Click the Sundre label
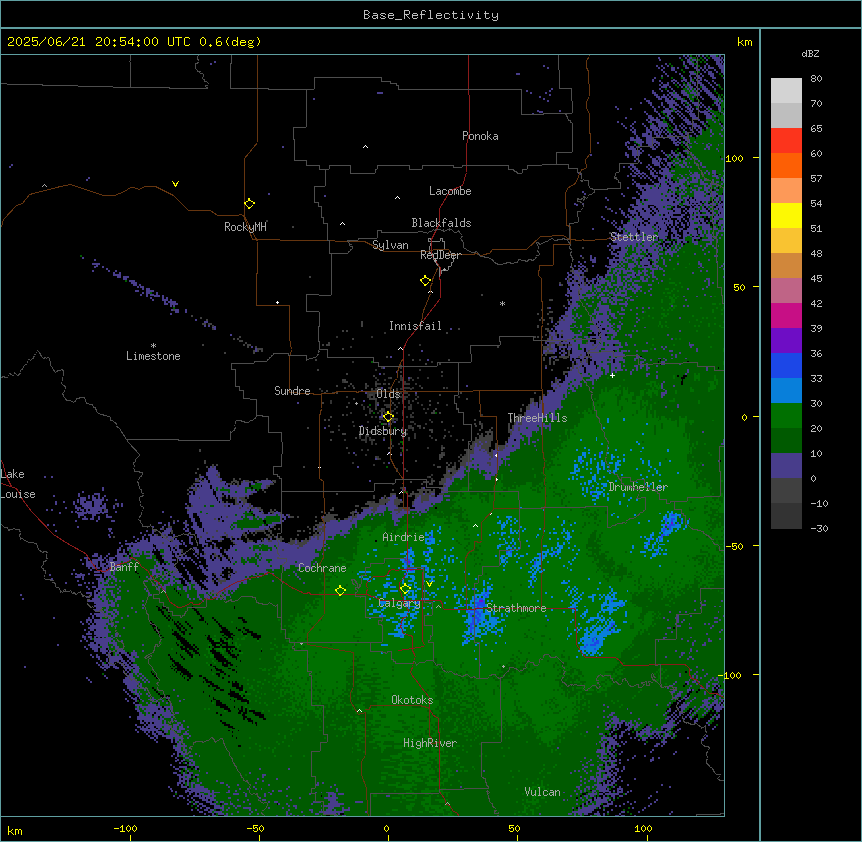 pyautogui.click(x=292, y=391)
